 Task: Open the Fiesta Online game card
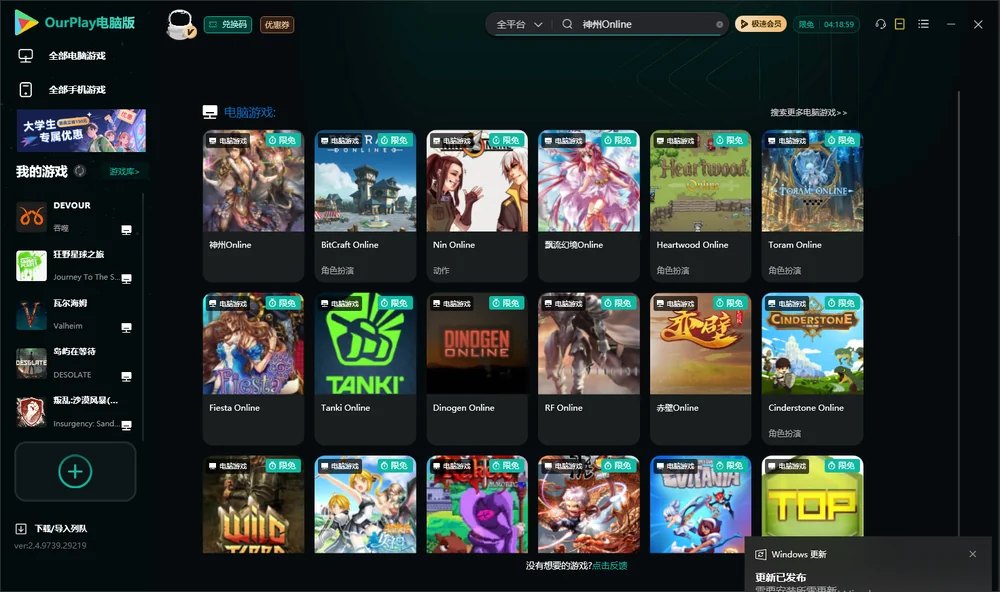click(253, 369)
